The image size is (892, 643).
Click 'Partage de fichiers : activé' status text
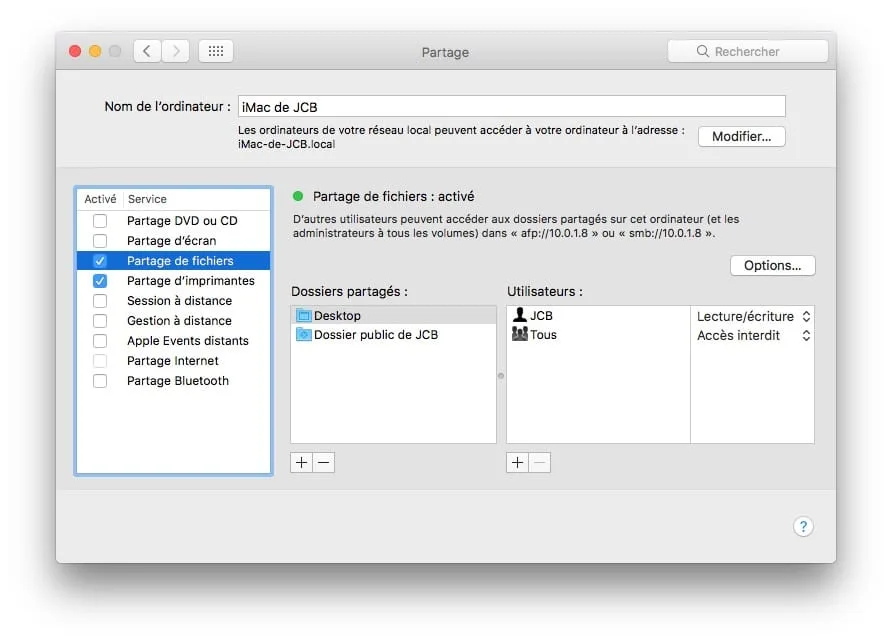coord(393,196)
